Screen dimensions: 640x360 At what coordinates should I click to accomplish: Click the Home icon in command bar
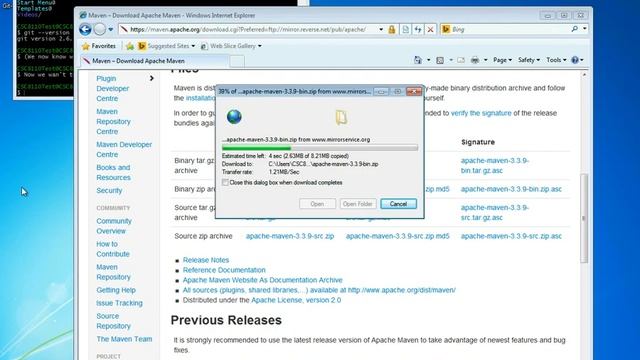[x=418, y=60]
